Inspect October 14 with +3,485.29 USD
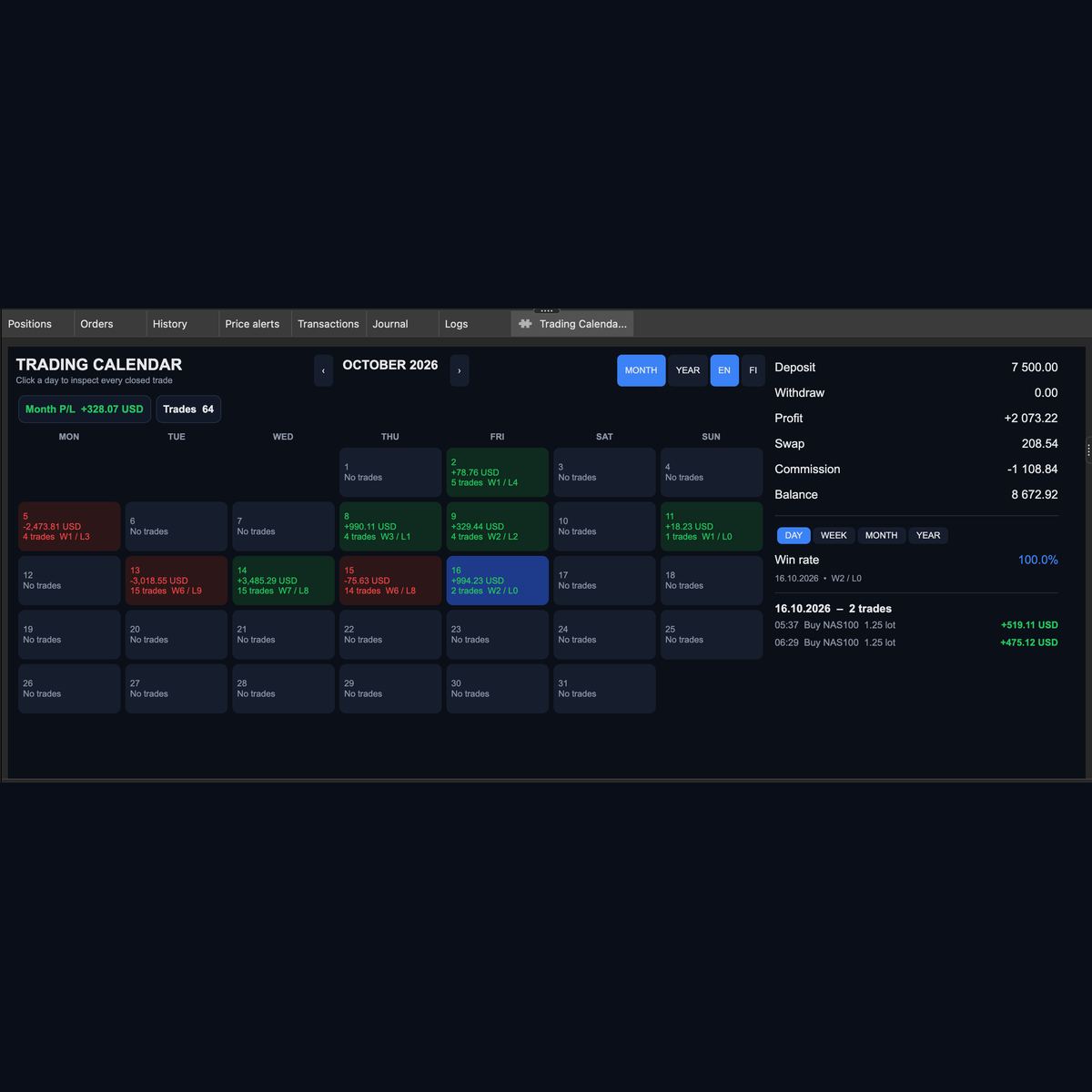 (x=283, y=581)
